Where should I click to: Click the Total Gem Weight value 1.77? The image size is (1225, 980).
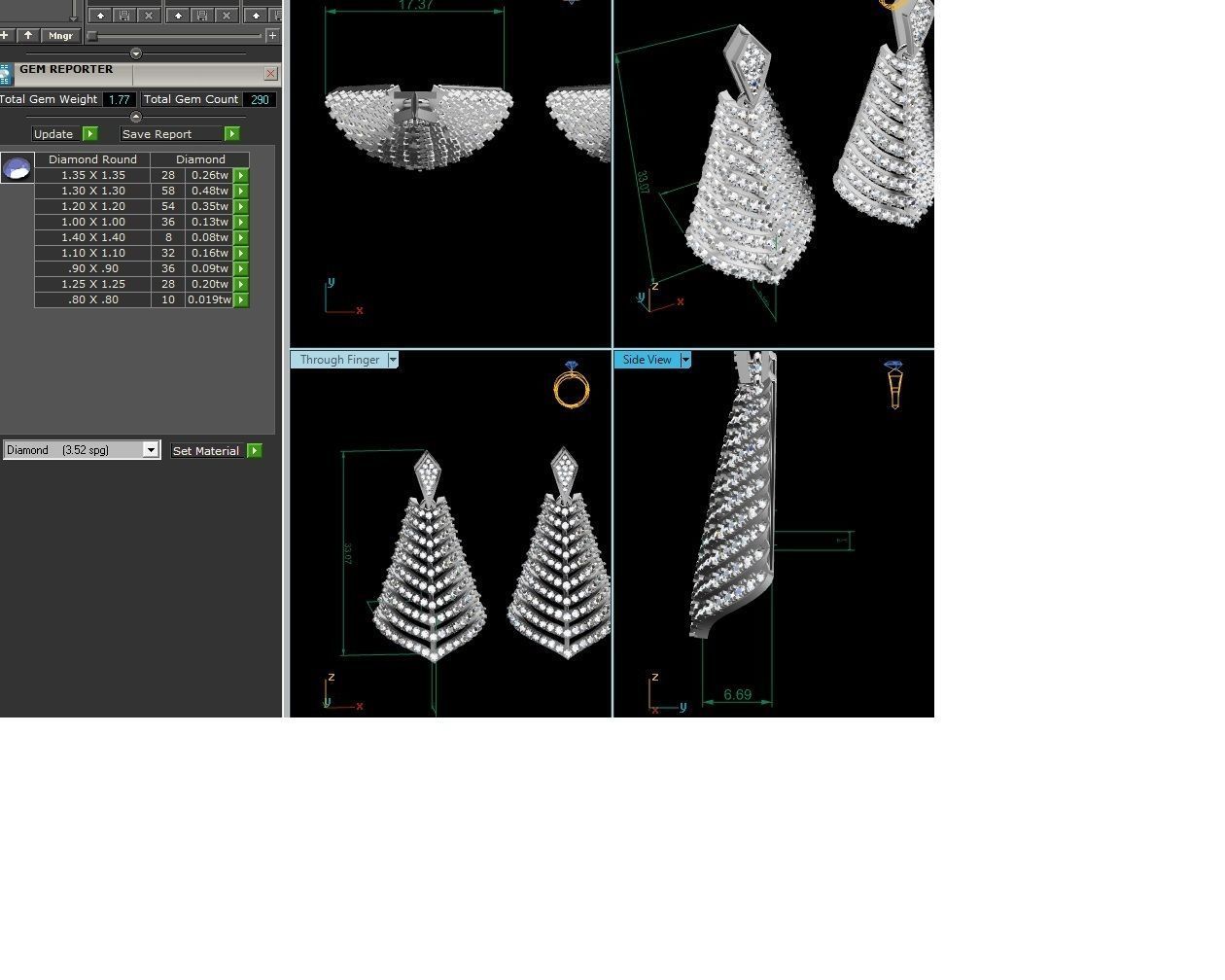pos(120,99)
